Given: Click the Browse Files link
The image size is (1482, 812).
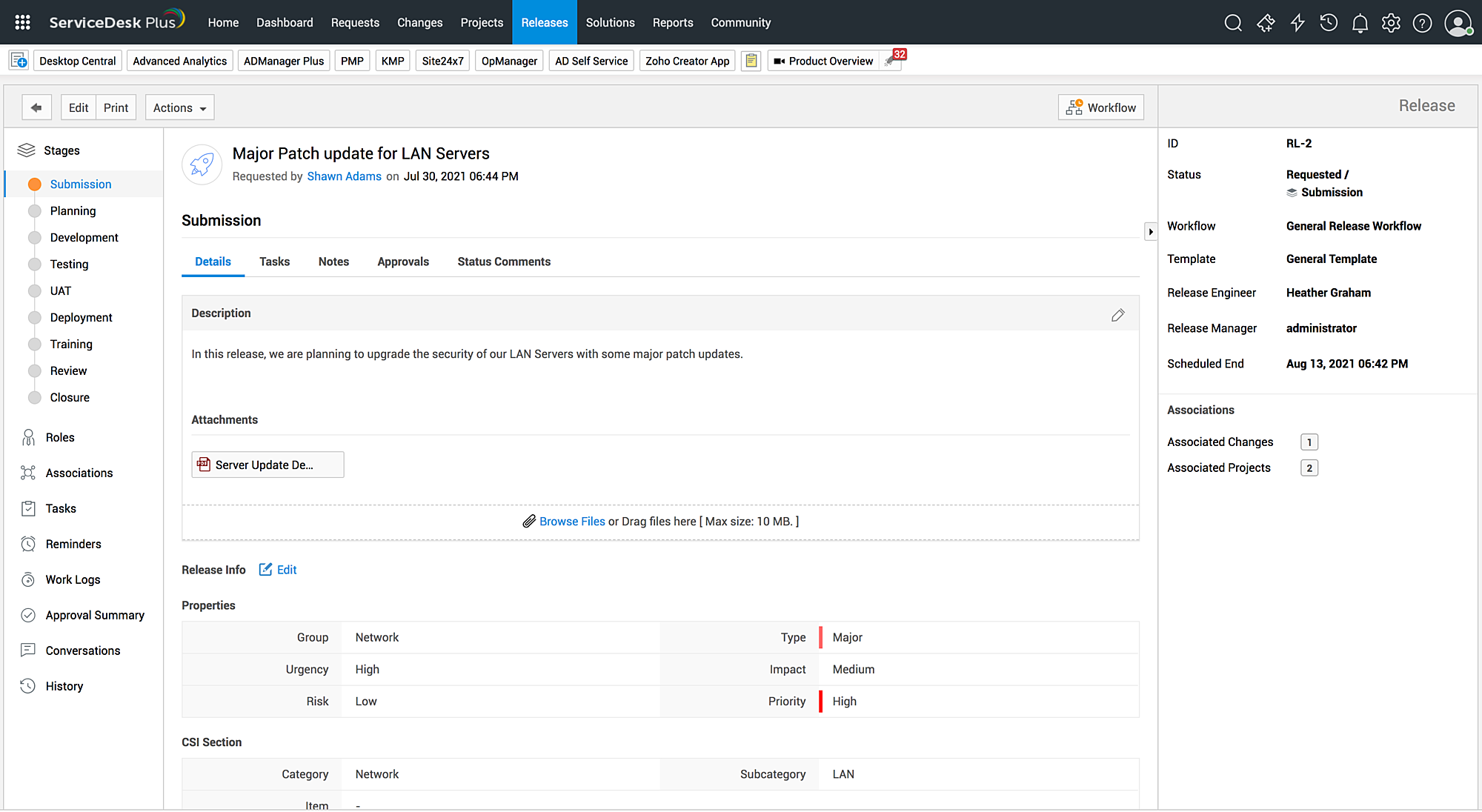Looking at the screenshot, I should pos(571,522).
